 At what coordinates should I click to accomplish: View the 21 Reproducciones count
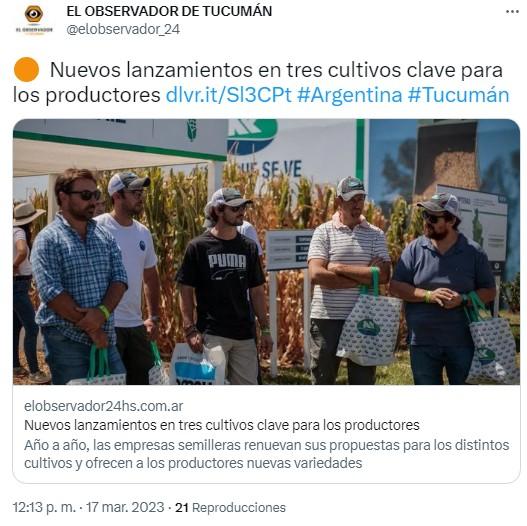point(230,507)
